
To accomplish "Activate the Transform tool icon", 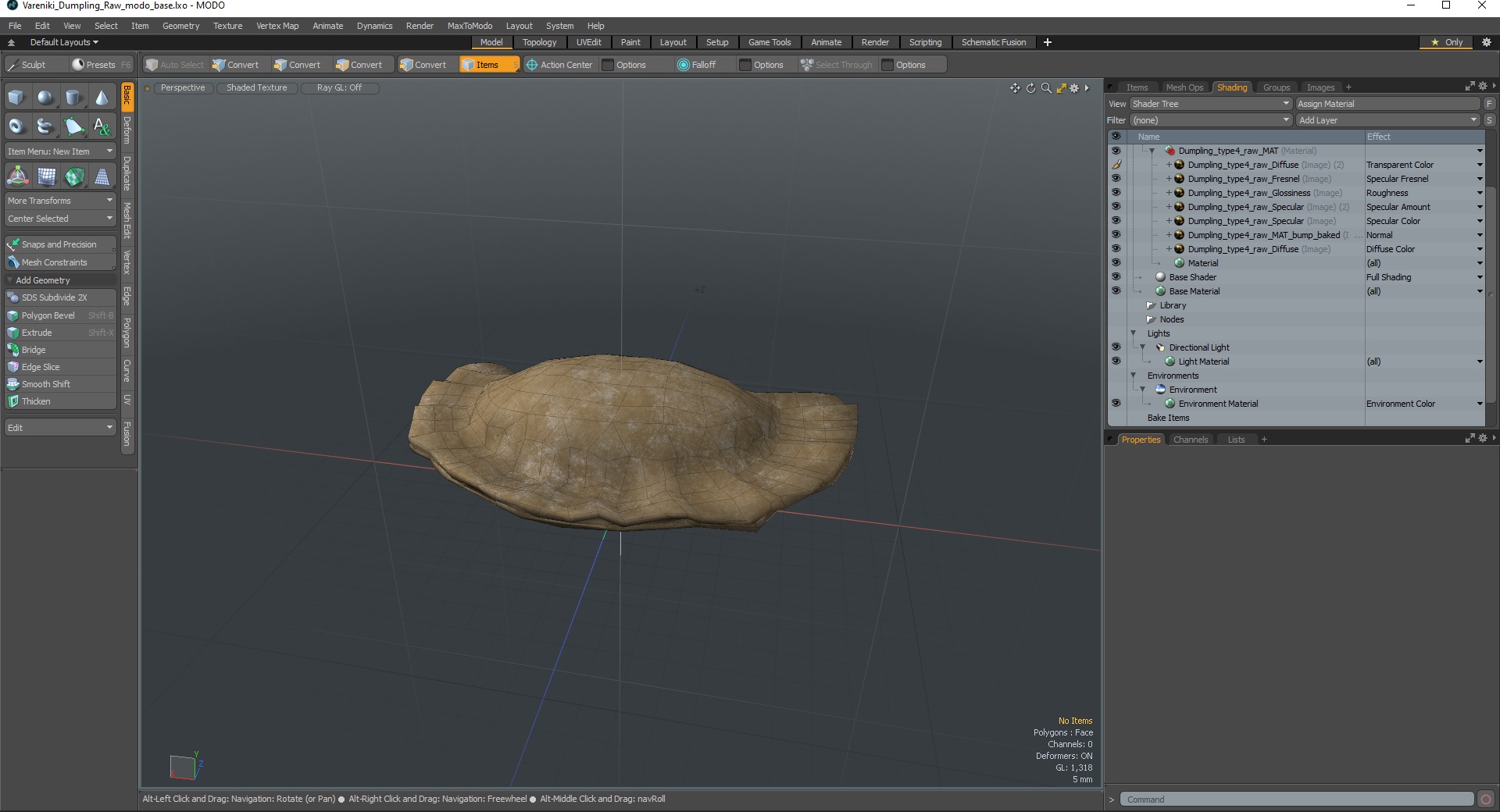I will point(17,176).
